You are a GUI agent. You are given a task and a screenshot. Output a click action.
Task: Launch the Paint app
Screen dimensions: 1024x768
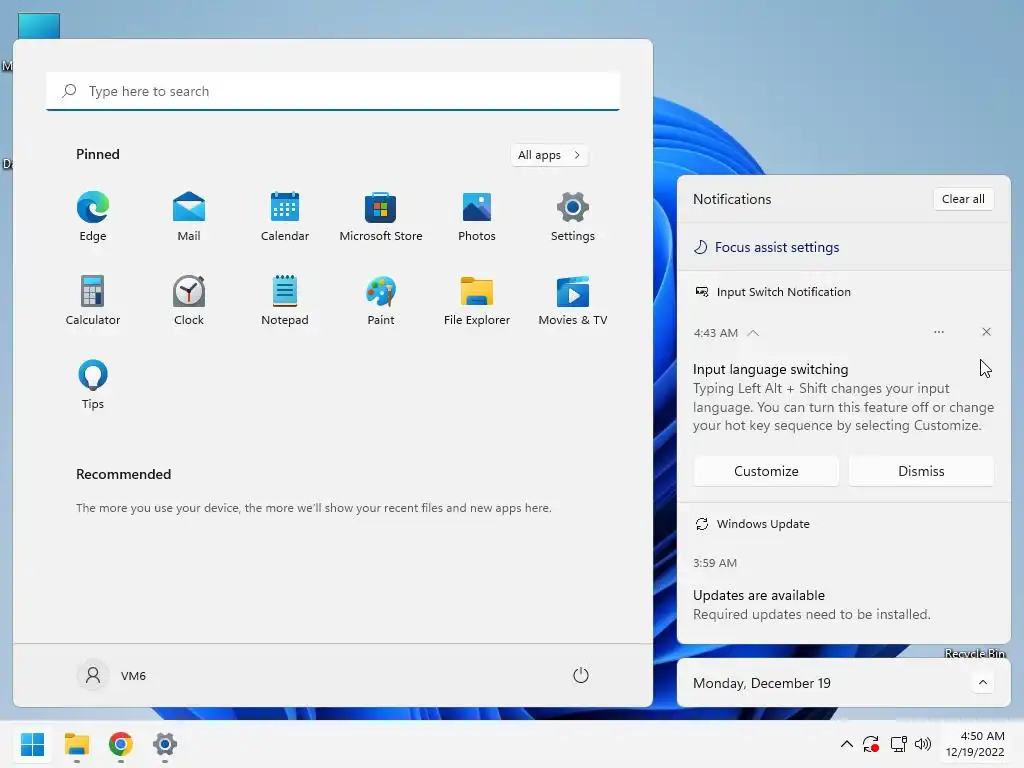(381, 300)
